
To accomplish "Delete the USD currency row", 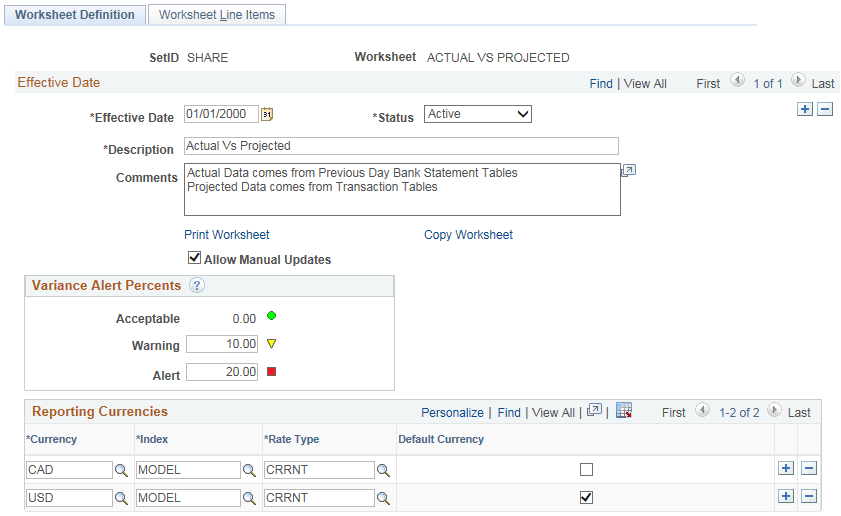I will (809, 496).
